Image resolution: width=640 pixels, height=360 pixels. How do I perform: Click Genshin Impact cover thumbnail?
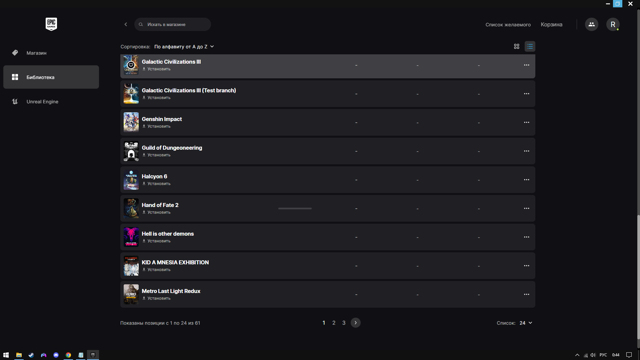coord(131,122)
